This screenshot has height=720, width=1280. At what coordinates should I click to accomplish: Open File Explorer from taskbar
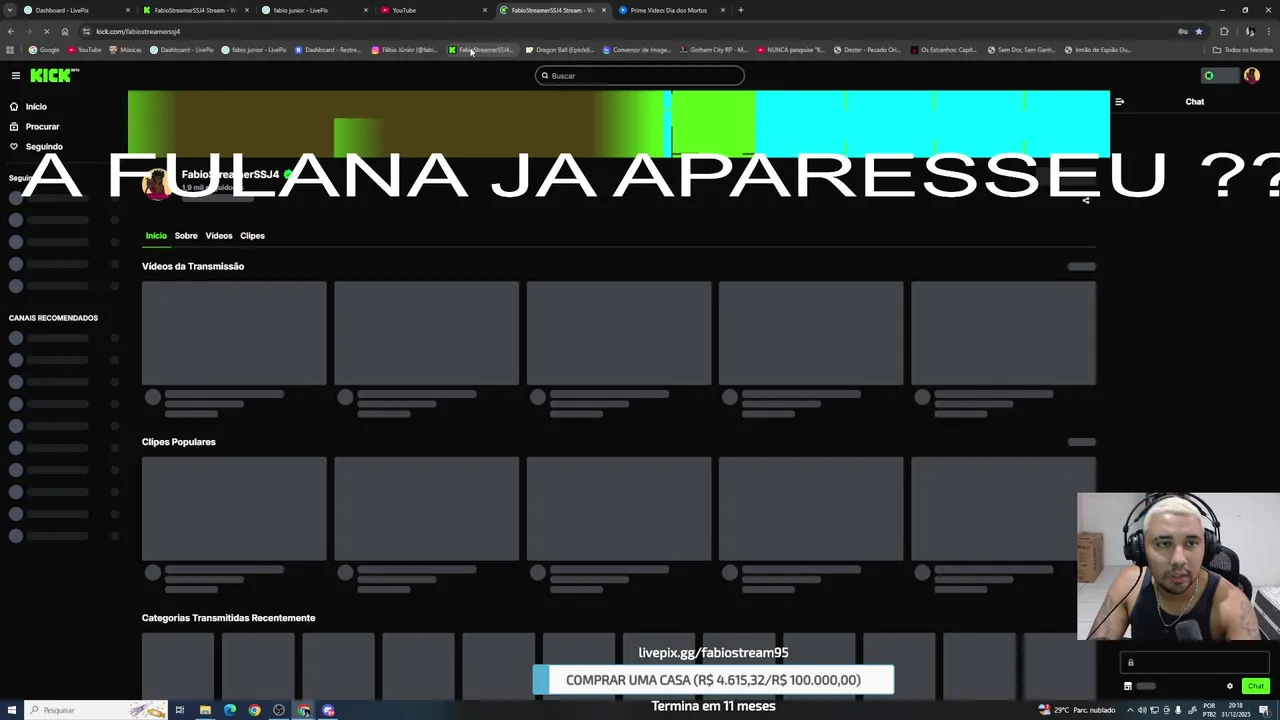coord(205,710)
